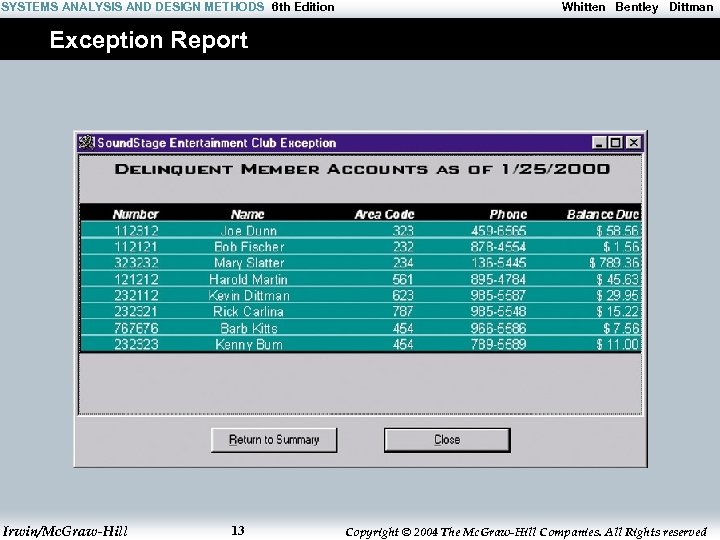Select the Bob Fischer row
720x540 pixels.
360,247
